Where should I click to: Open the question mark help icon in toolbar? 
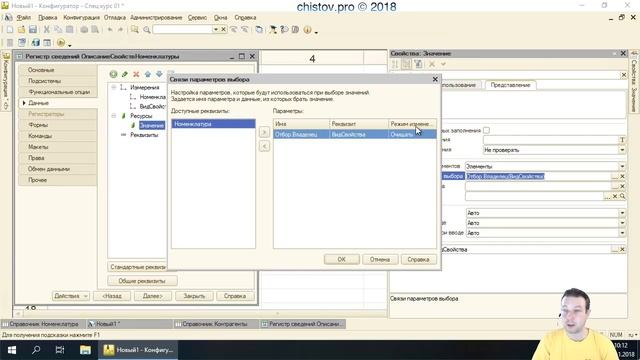284,30
